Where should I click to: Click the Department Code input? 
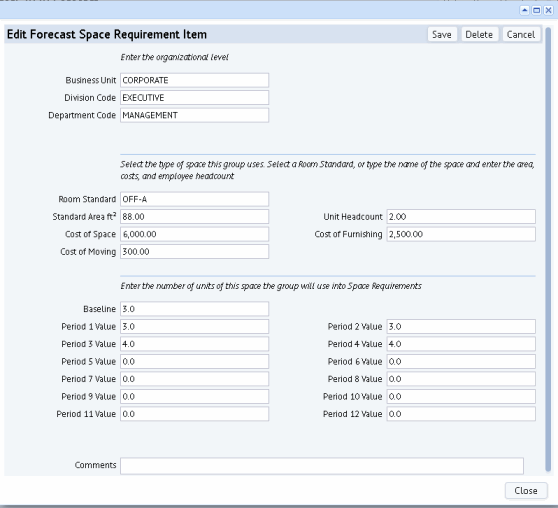point(194,115)
